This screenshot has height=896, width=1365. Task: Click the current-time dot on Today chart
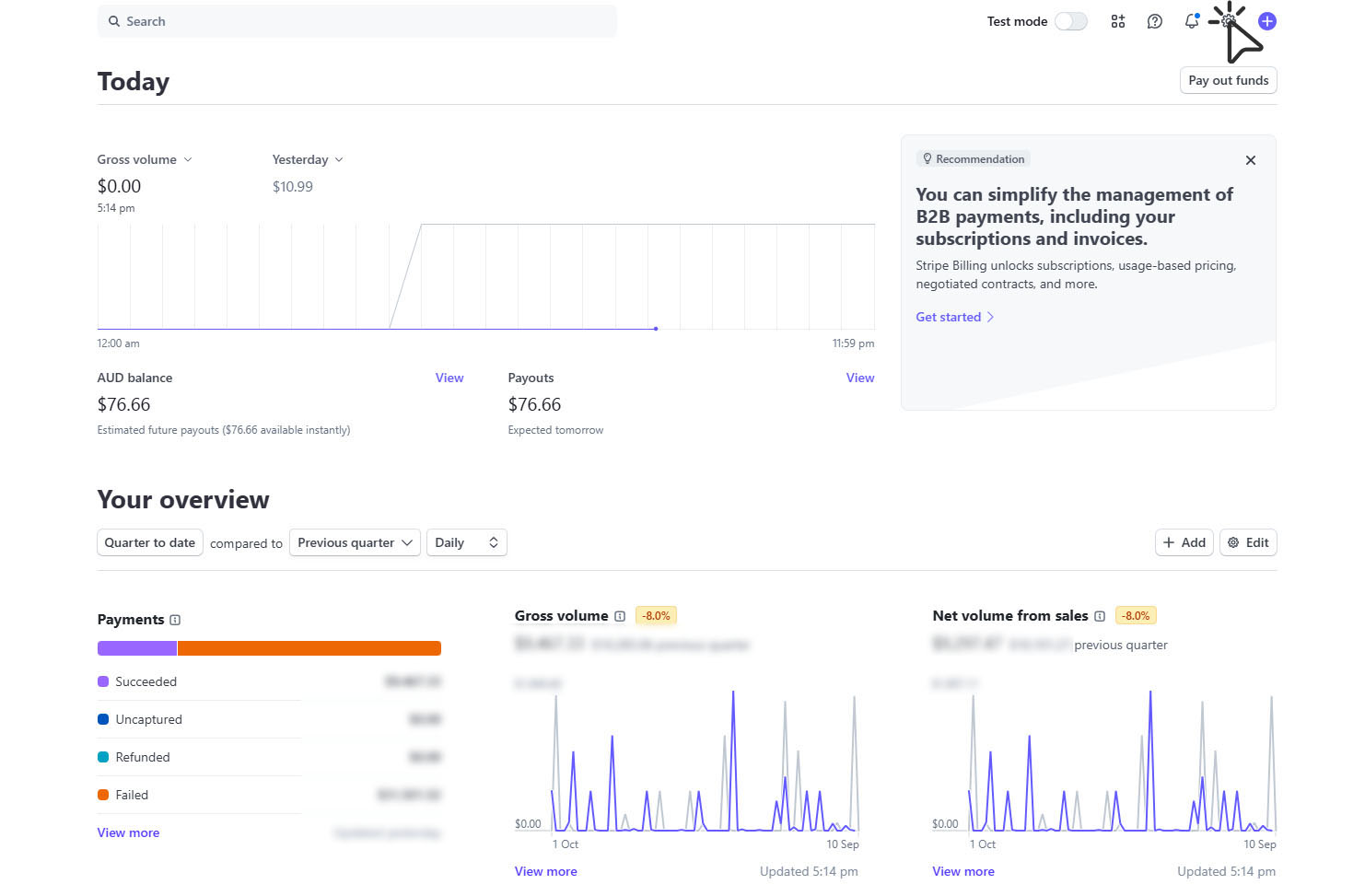pyautogui.click(x=656, y=329)
